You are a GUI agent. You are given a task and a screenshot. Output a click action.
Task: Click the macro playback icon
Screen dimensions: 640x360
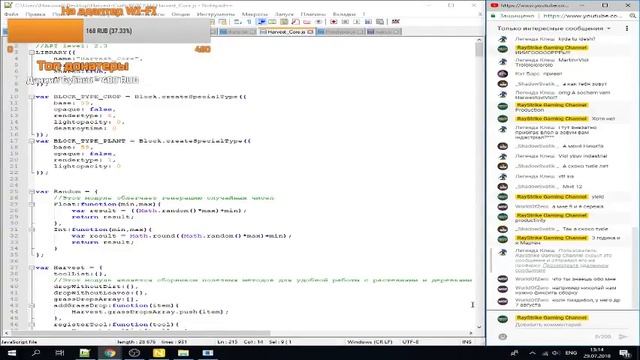[x=356, y=22]
